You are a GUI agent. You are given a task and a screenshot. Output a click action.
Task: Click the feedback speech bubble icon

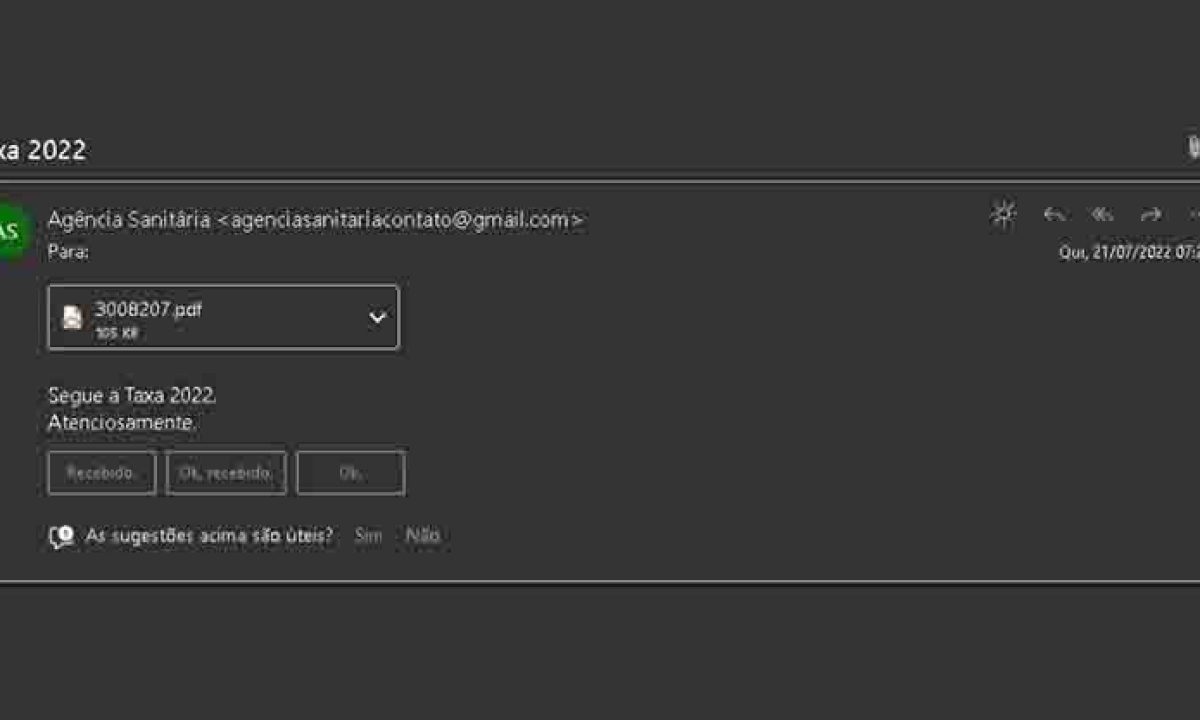coord(60,536)
